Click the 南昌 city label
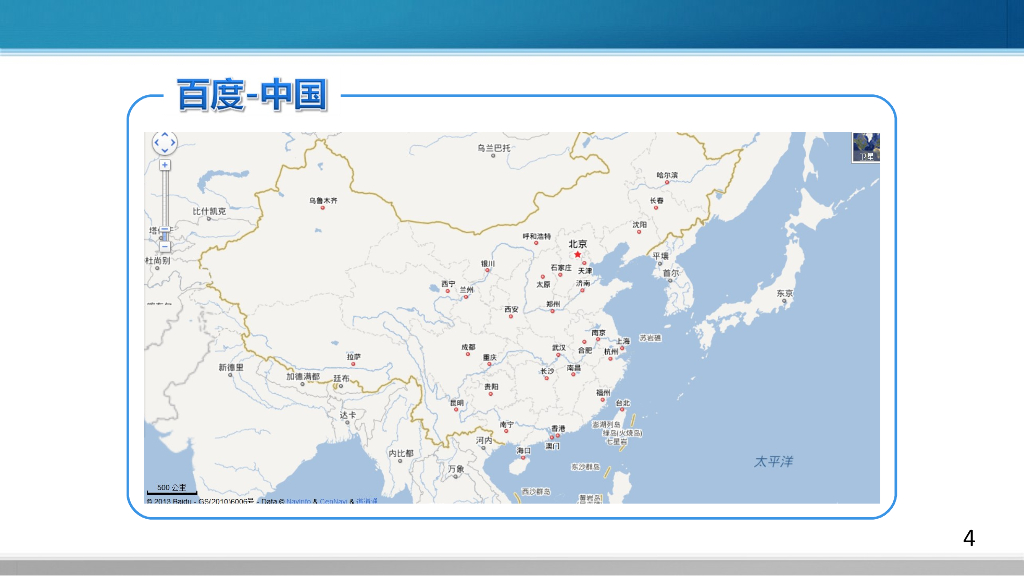Viewport: 1024px width, 576px height. click(x=573, y=368)
